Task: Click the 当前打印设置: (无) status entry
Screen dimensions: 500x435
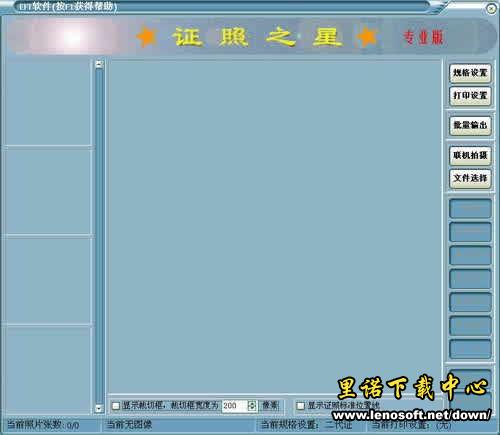Action: 411,425
